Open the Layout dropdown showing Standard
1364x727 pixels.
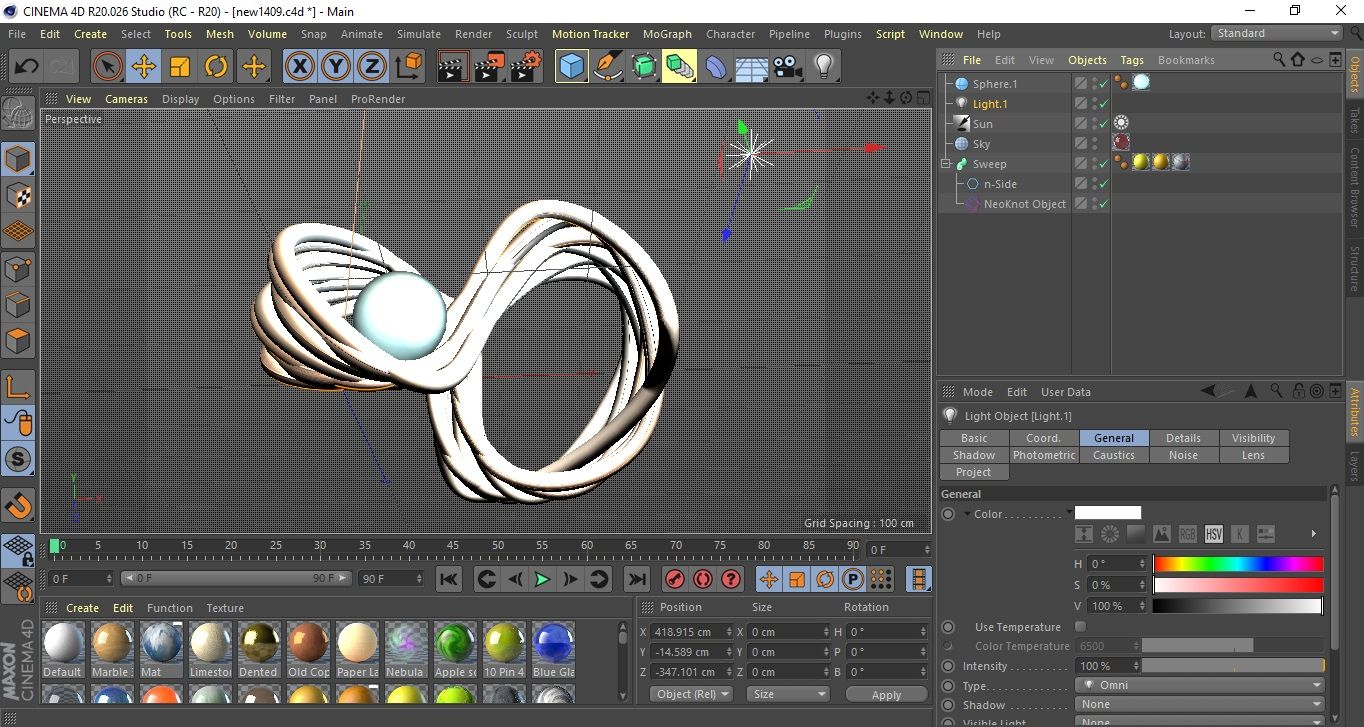tap(1276, 33)
